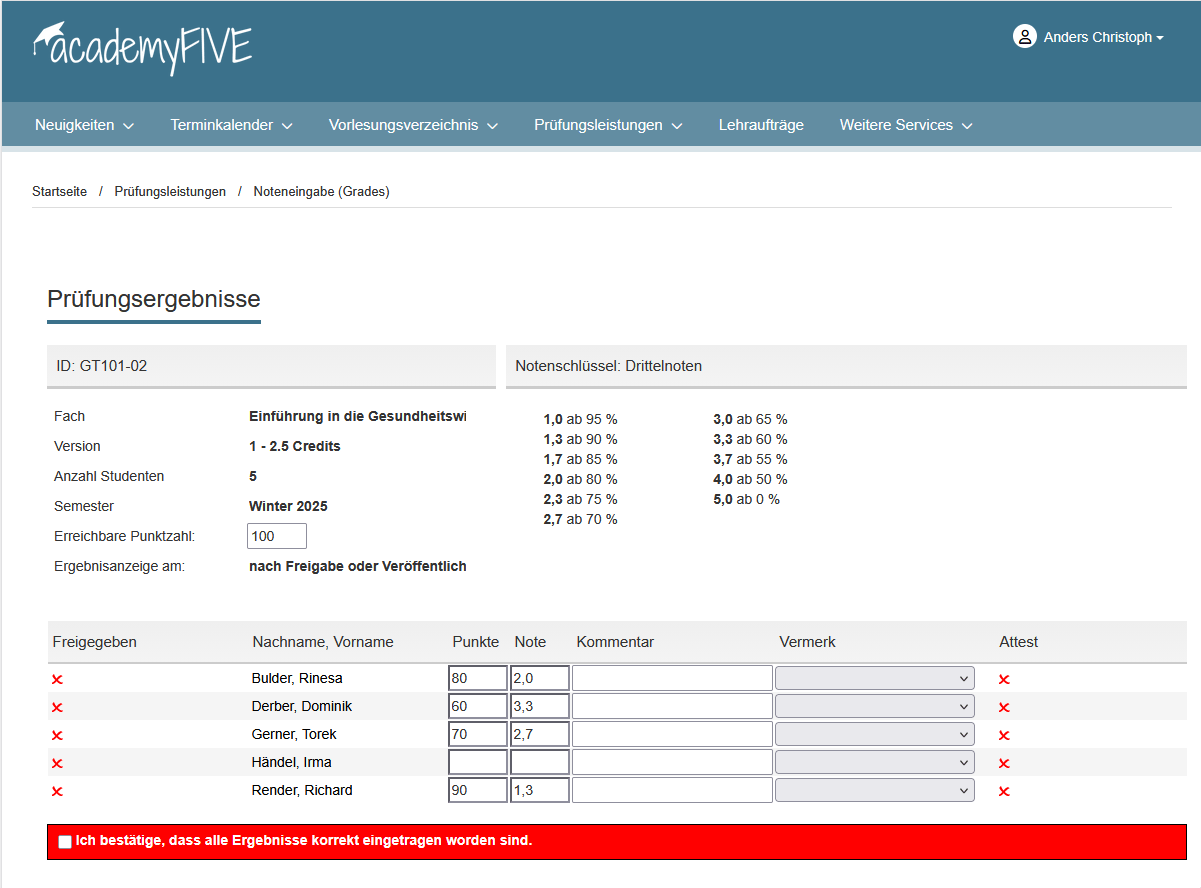
Task: Open the Vorlesungsverzeichnis menu
Action: coord(412,125)
